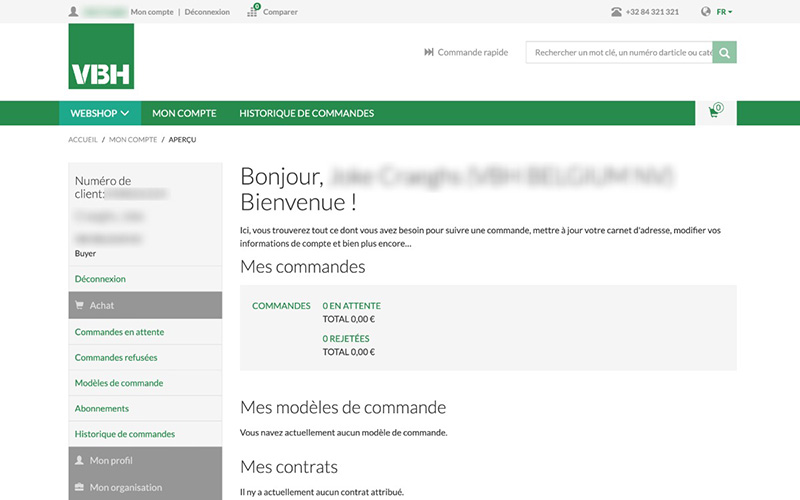Click the Commande rapide fast-forward icon
This screenshot has width=800, height=500.
[x=429, y=52]
